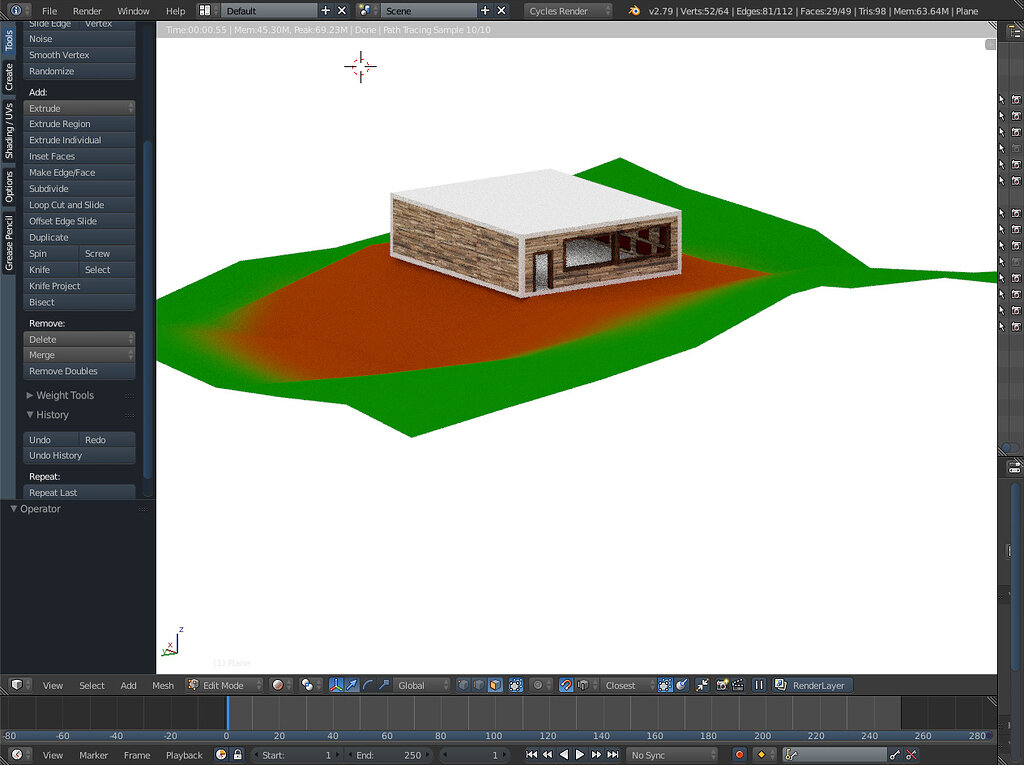Toggle the proportional editing icon

(537, 685)
